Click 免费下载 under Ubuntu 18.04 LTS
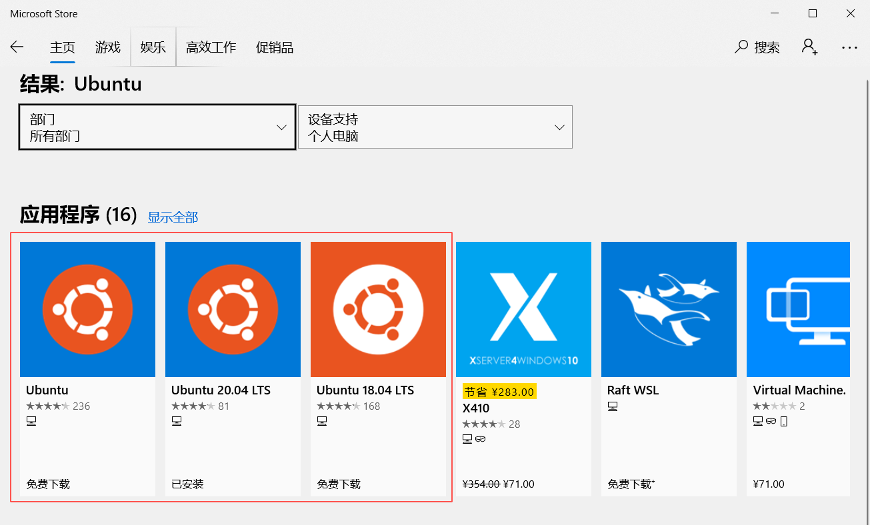The width and height of the screenshot is (870, 526). coord(339,484)
